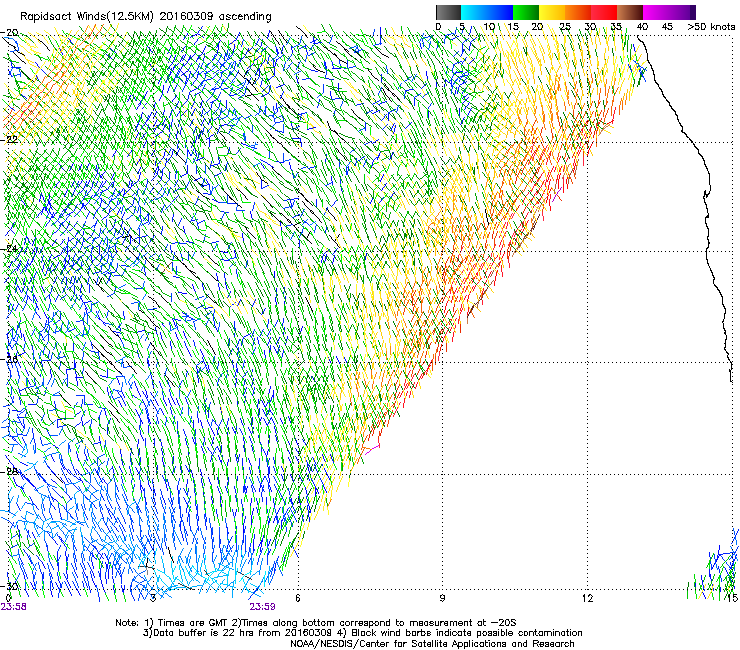Click the red 30-35 knots legend swatch
The height and width of the screenshot is (650, 740).
(604, 12)
